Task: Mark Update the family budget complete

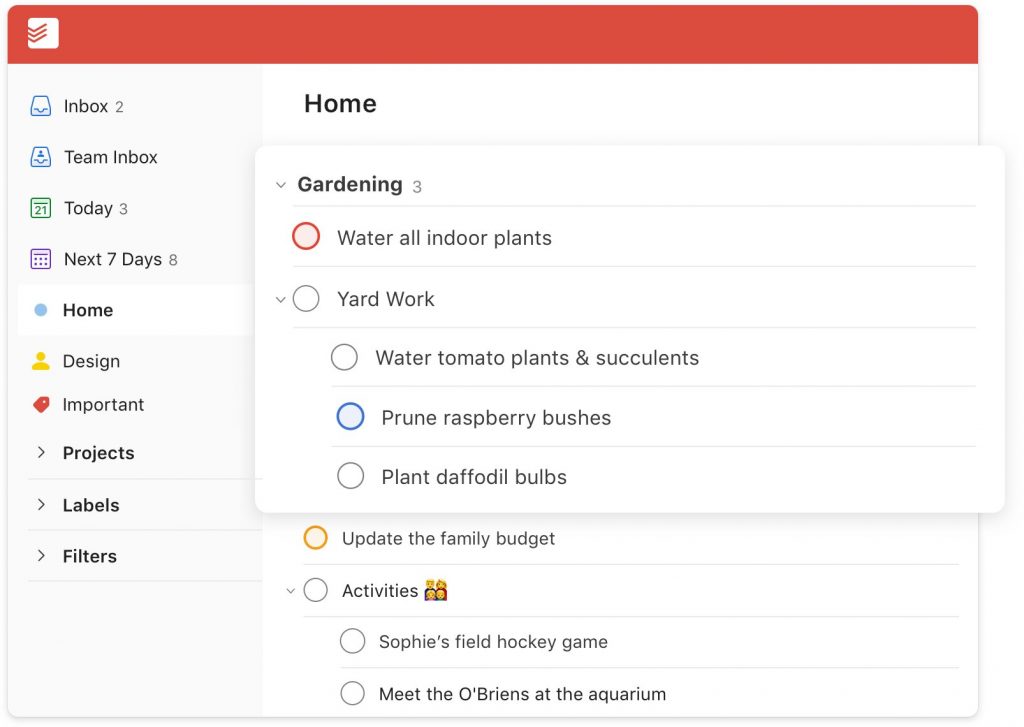Action: tap(316, 538)
